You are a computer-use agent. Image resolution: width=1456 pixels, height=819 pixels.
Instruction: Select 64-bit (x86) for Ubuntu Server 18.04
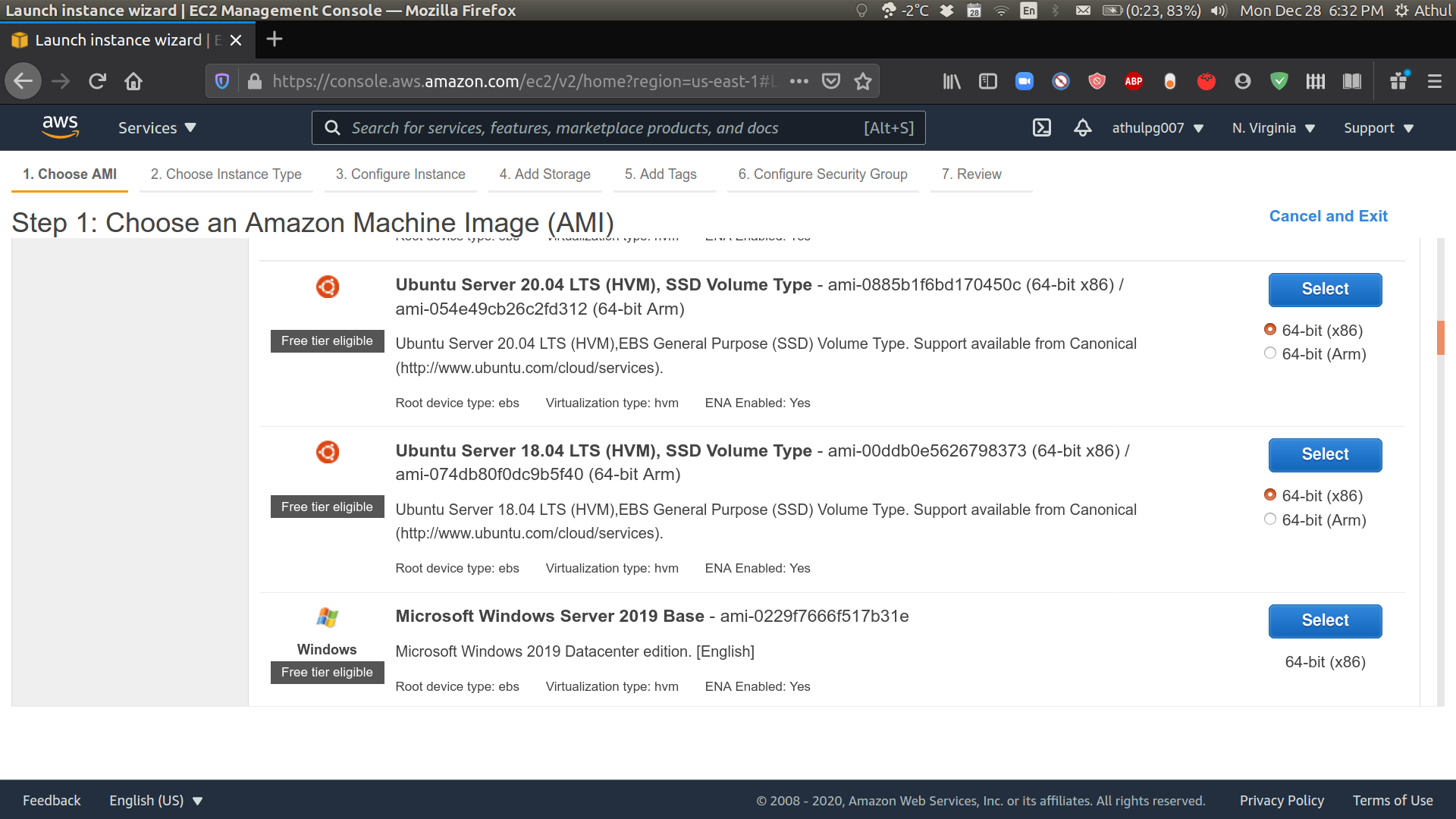coord(1270,494)
